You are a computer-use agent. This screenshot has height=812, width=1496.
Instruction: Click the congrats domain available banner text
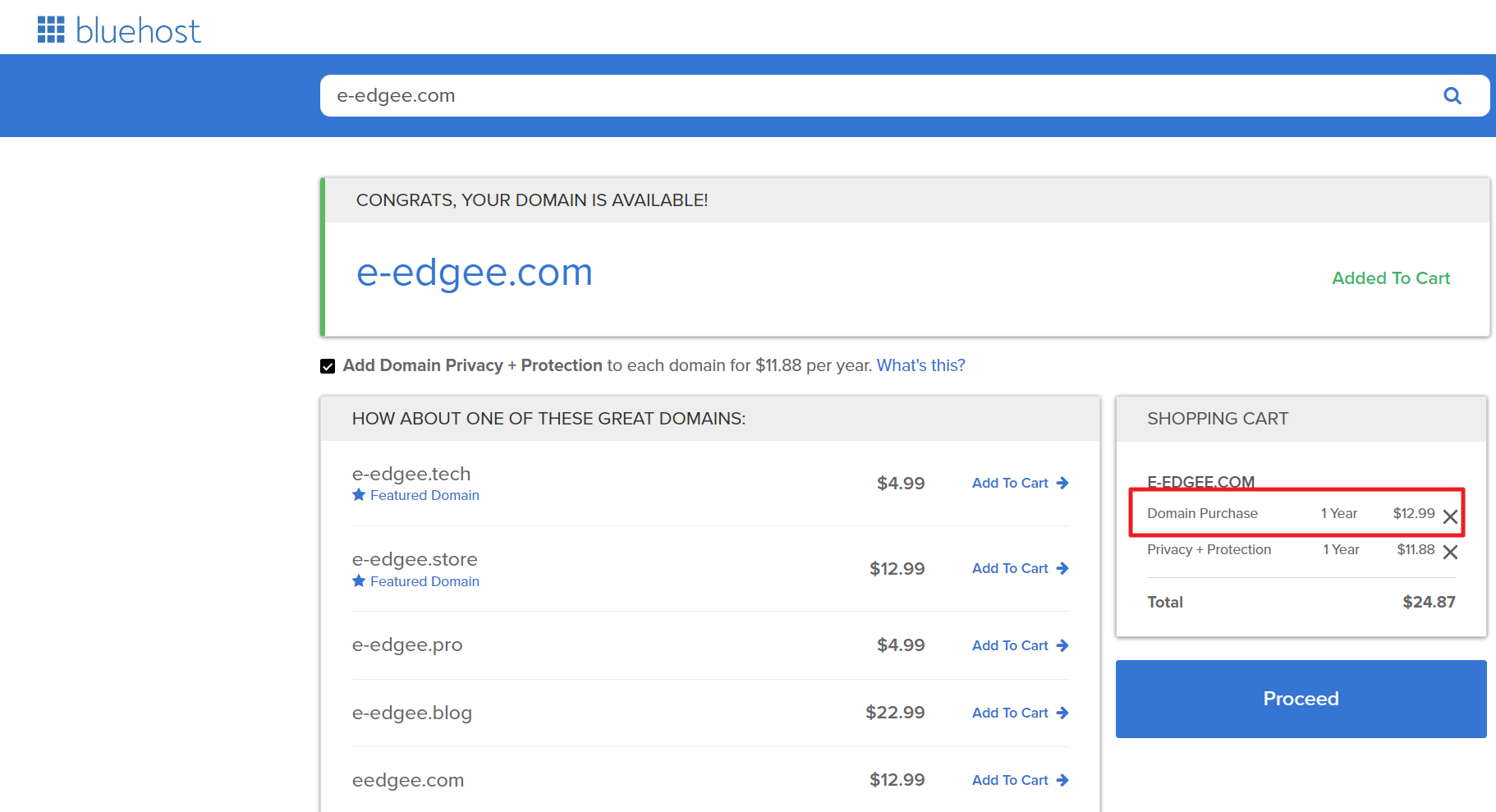click(x=532, y=200)
